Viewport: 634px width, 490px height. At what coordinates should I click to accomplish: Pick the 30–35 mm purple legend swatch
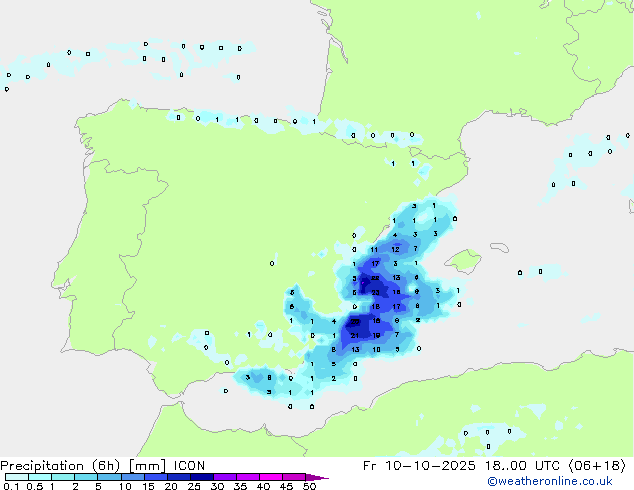coord(225,477)
